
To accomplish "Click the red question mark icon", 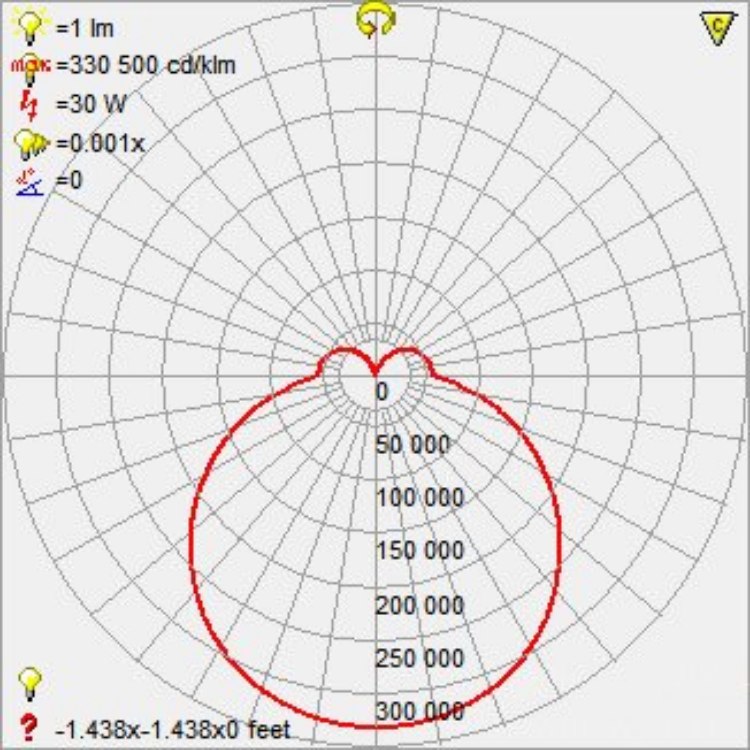I will point(30,725).
